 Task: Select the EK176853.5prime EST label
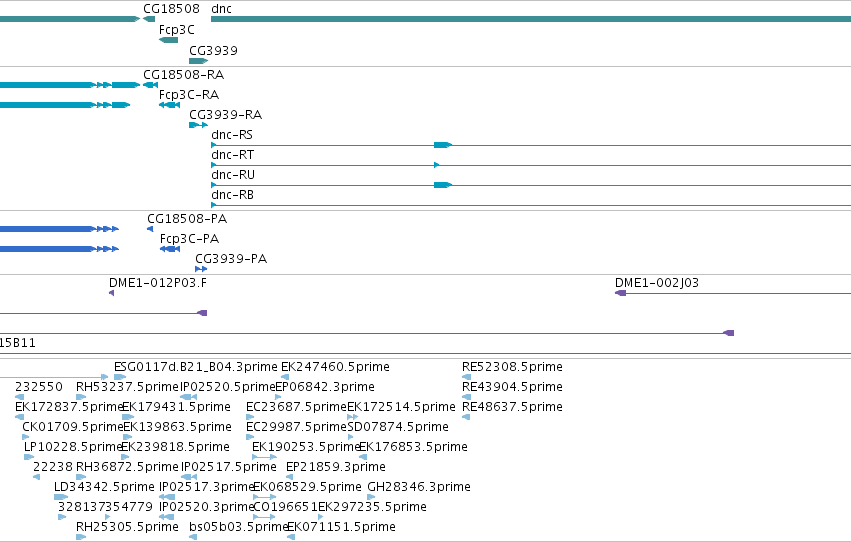(x=413, y=447)
